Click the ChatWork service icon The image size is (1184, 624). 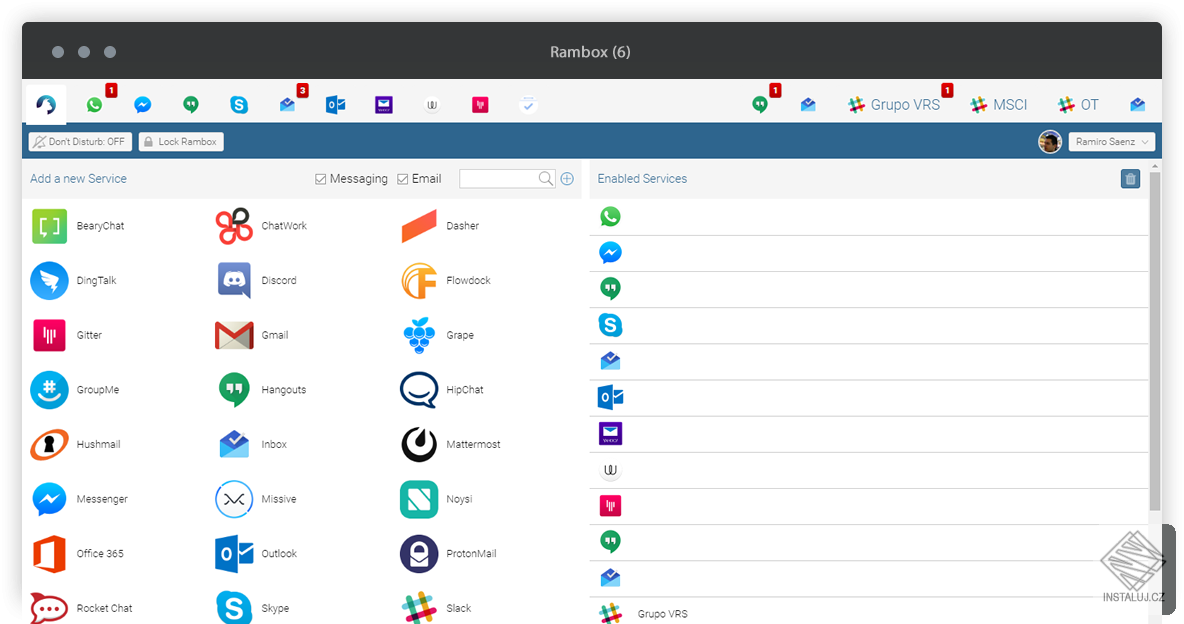234,226
